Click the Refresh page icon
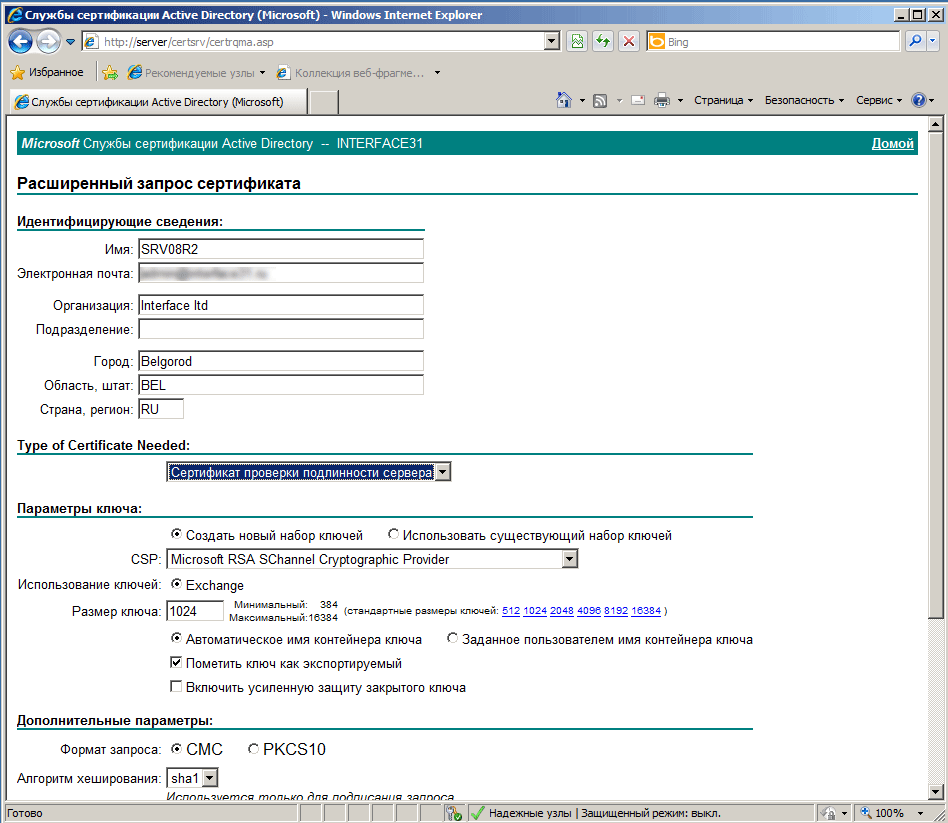The height and width of the screenshot is (823, 948). pos(603,41)
